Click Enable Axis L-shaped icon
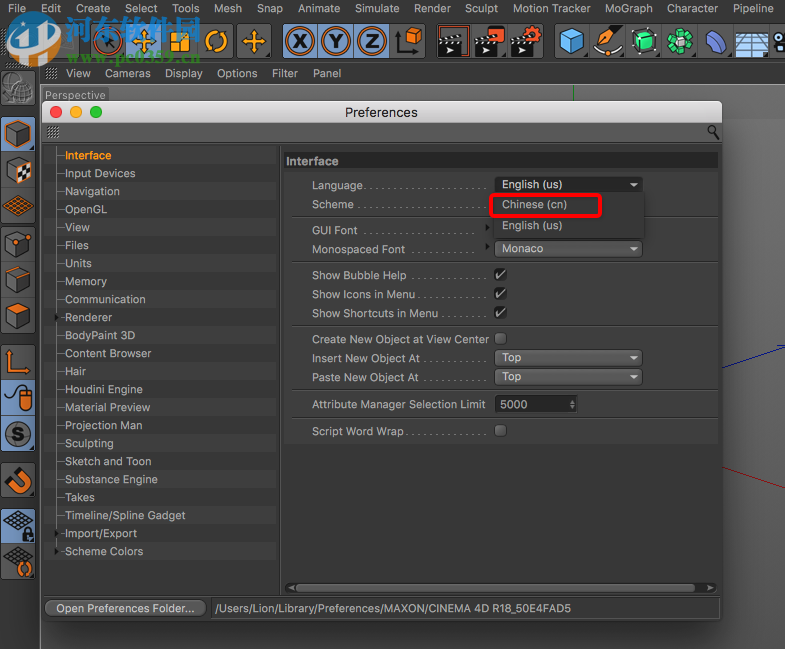Viewport: 785px width, 649px height. pyautogui.click(x=18, y=362)
